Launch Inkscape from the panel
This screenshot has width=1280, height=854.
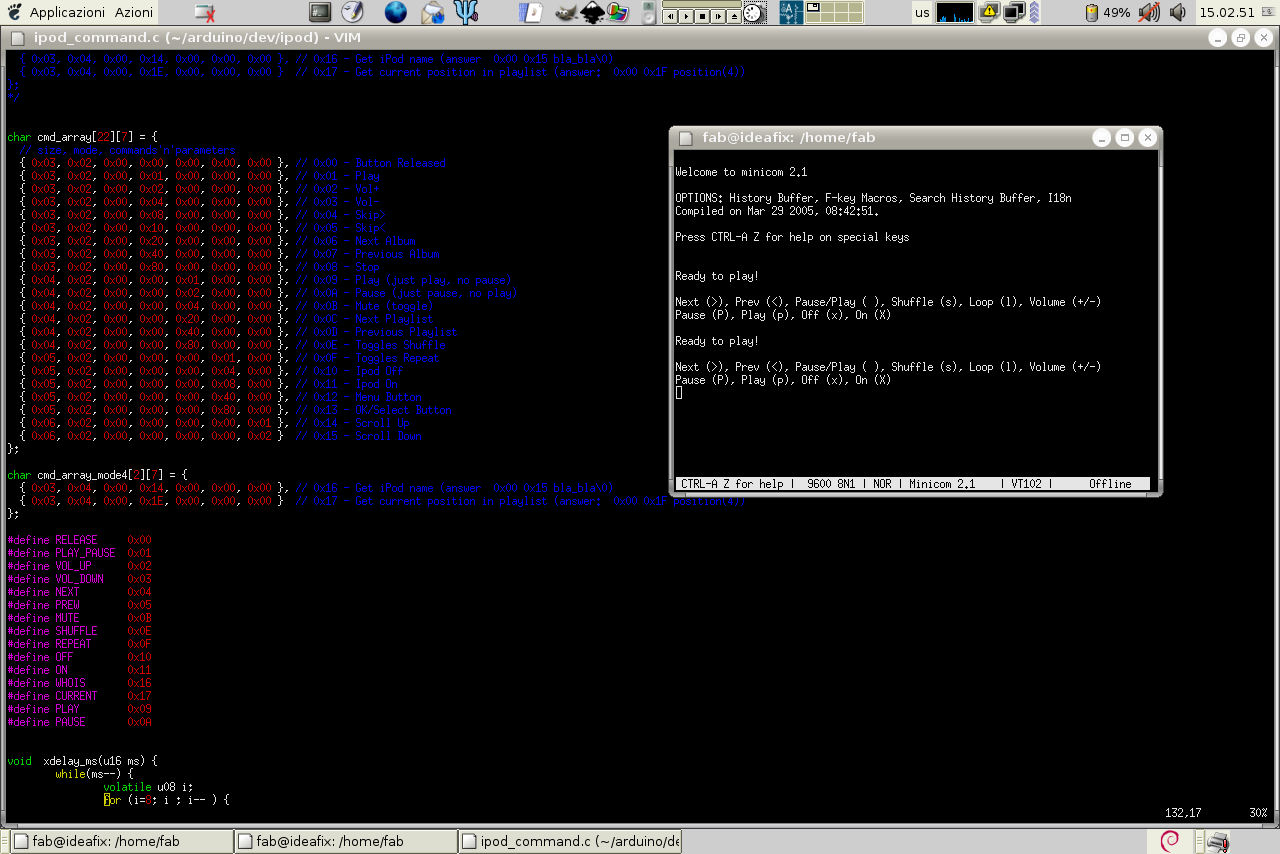coord(592,13)
